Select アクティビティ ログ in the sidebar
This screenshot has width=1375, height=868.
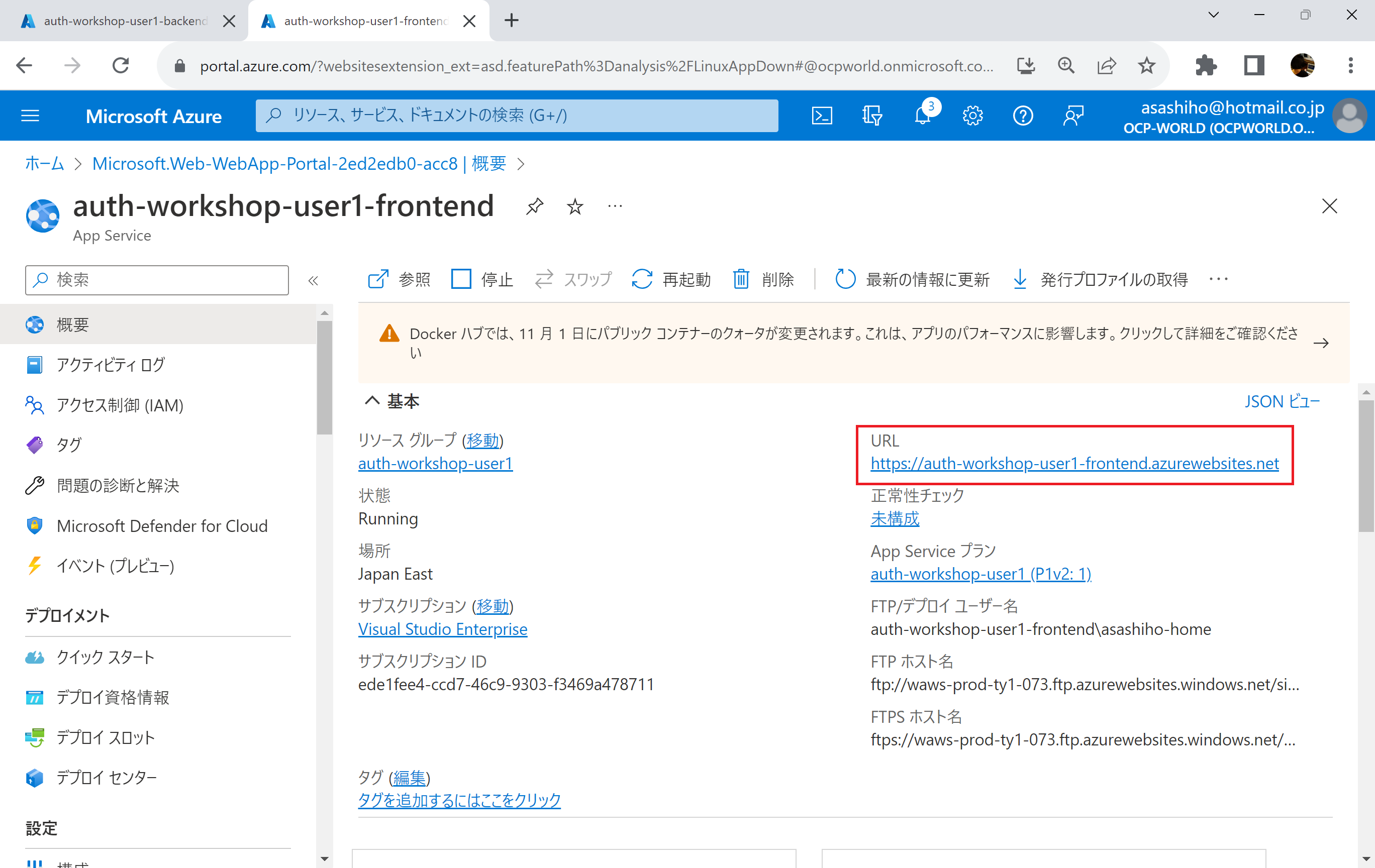click(x=109, y=365)
